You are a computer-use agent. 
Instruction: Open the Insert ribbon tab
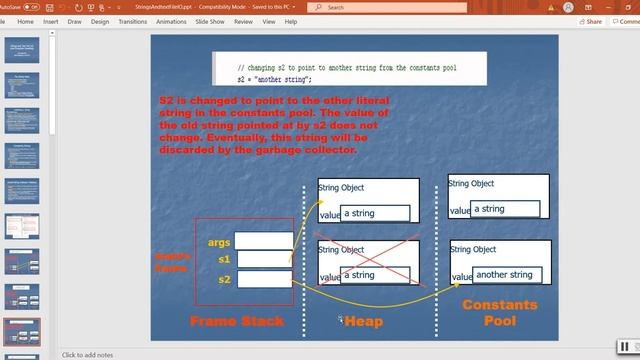(51, 22)
